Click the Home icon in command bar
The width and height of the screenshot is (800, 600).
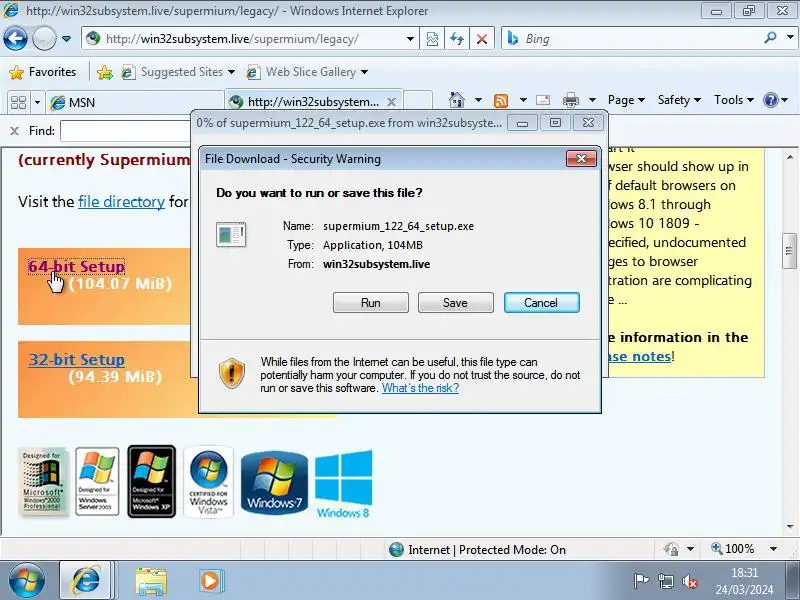[x=457, y=100]
